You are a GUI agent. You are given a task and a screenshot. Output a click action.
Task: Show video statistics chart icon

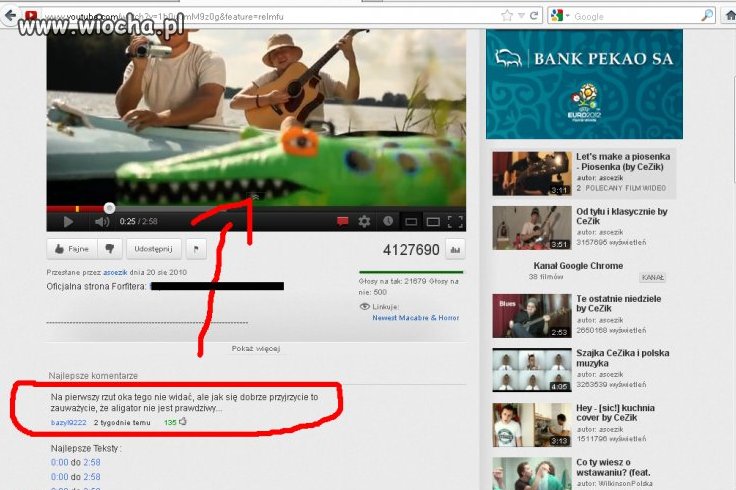pos(455,250)
